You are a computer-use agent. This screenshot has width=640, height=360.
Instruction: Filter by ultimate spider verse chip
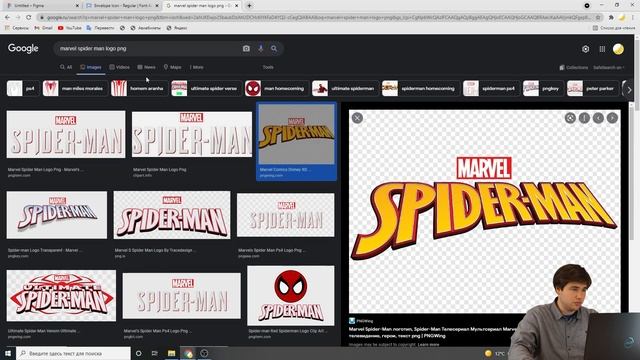pos(206,89)
